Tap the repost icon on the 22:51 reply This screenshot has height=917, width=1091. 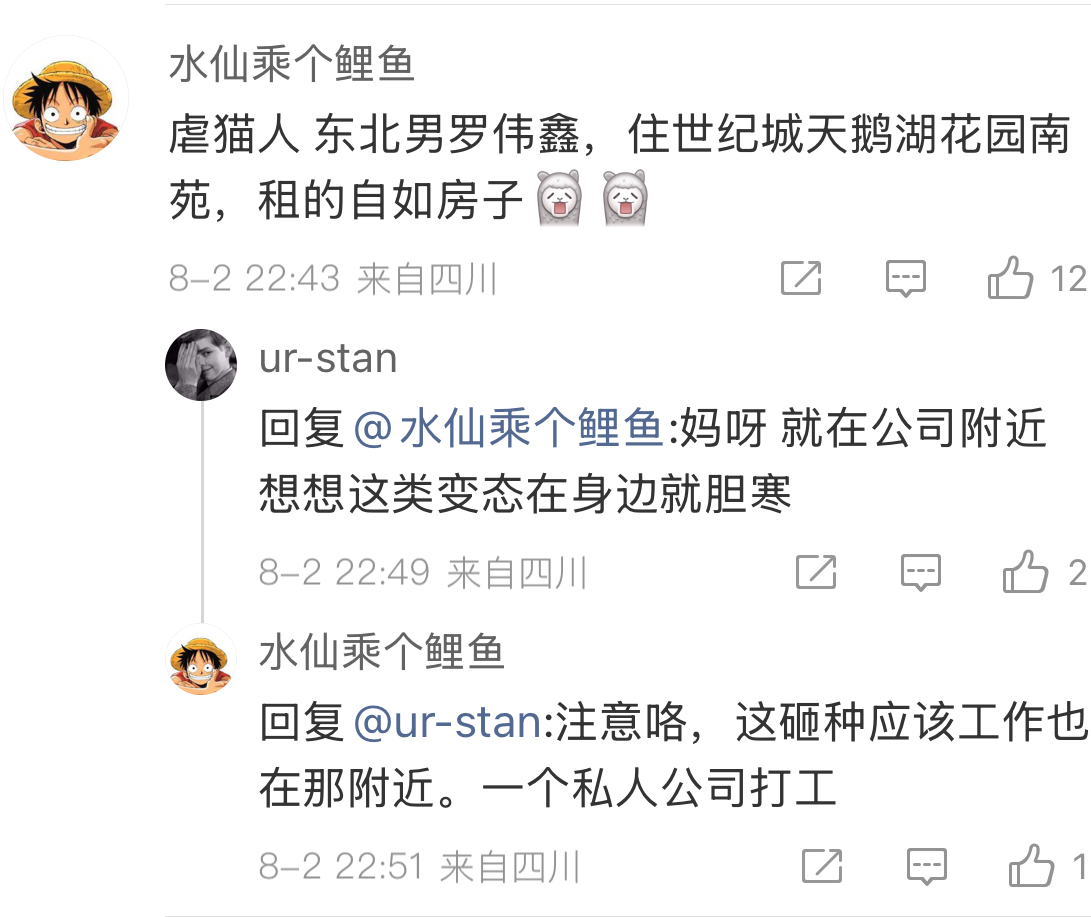click(x=822, y=866)
